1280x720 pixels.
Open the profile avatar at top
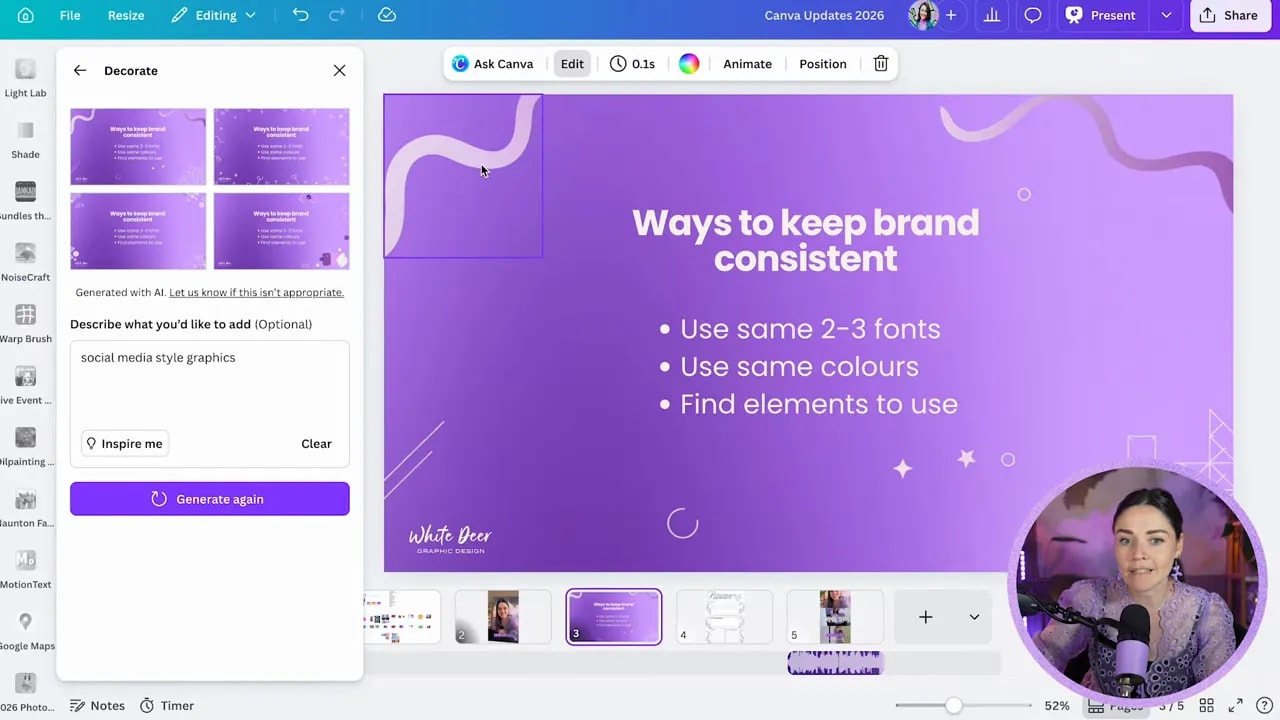pyautogui.click(x=923, y=15)
